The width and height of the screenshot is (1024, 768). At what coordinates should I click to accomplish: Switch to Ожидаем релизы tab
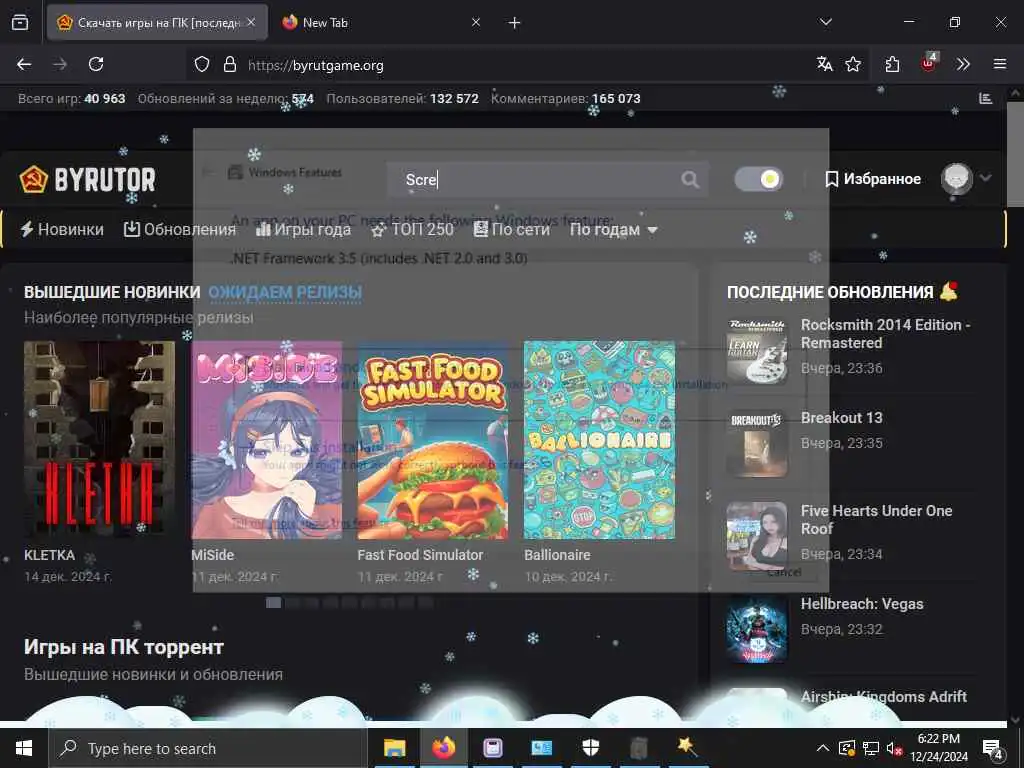pos(285,292)
